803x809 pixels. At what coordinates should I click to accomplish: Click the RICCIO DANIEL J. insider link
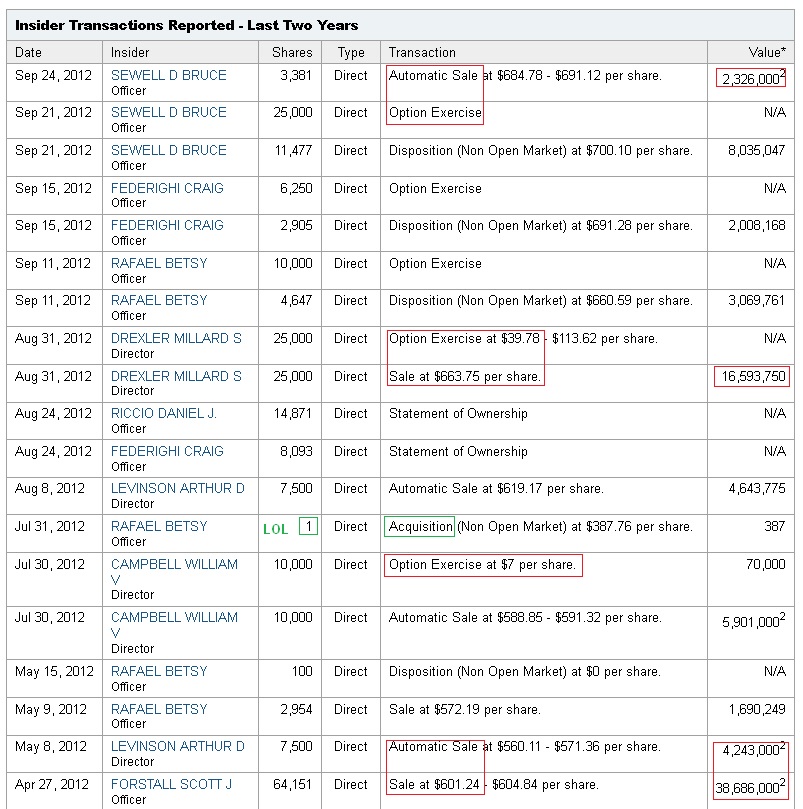tap(163, 413)
